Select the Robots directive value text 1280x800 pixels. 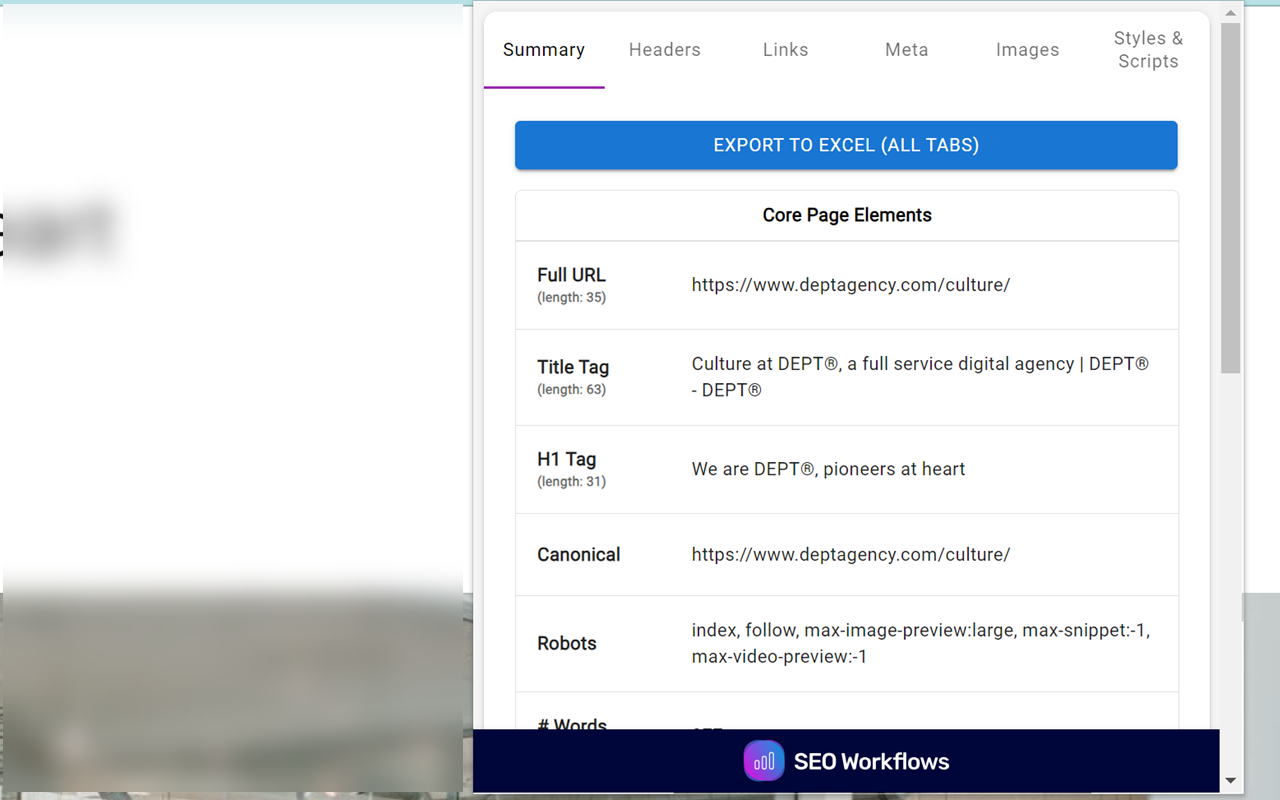pyautogui.click(x=921, y=643)
